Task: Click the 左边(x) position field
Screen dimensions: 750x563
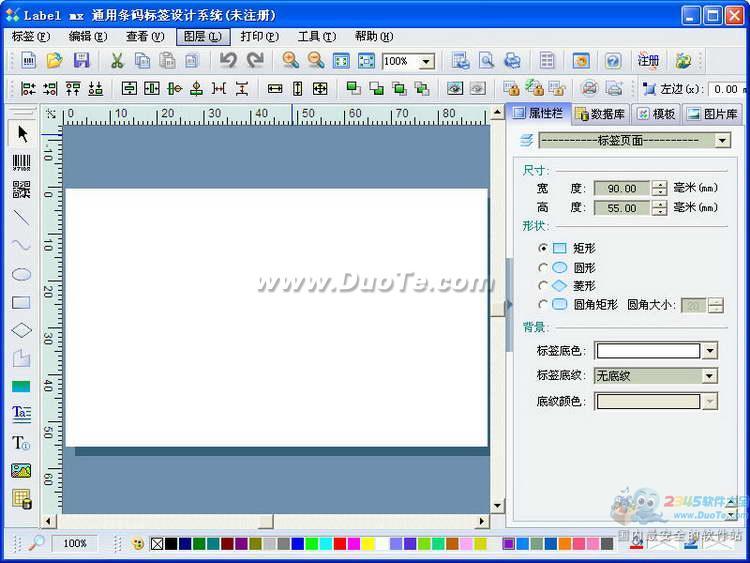Action: pos(727,89)
